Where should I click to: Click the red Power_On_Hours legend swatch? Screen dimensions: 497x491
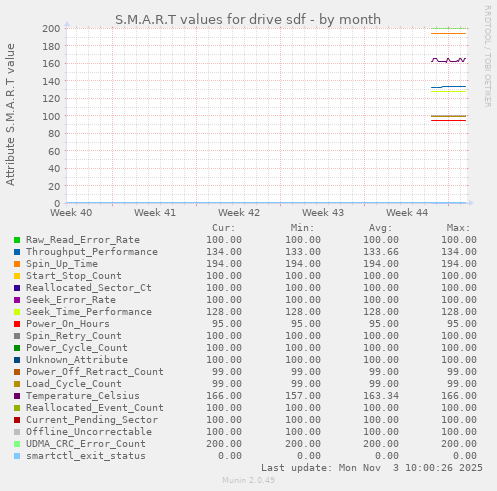tap(17, 324)
